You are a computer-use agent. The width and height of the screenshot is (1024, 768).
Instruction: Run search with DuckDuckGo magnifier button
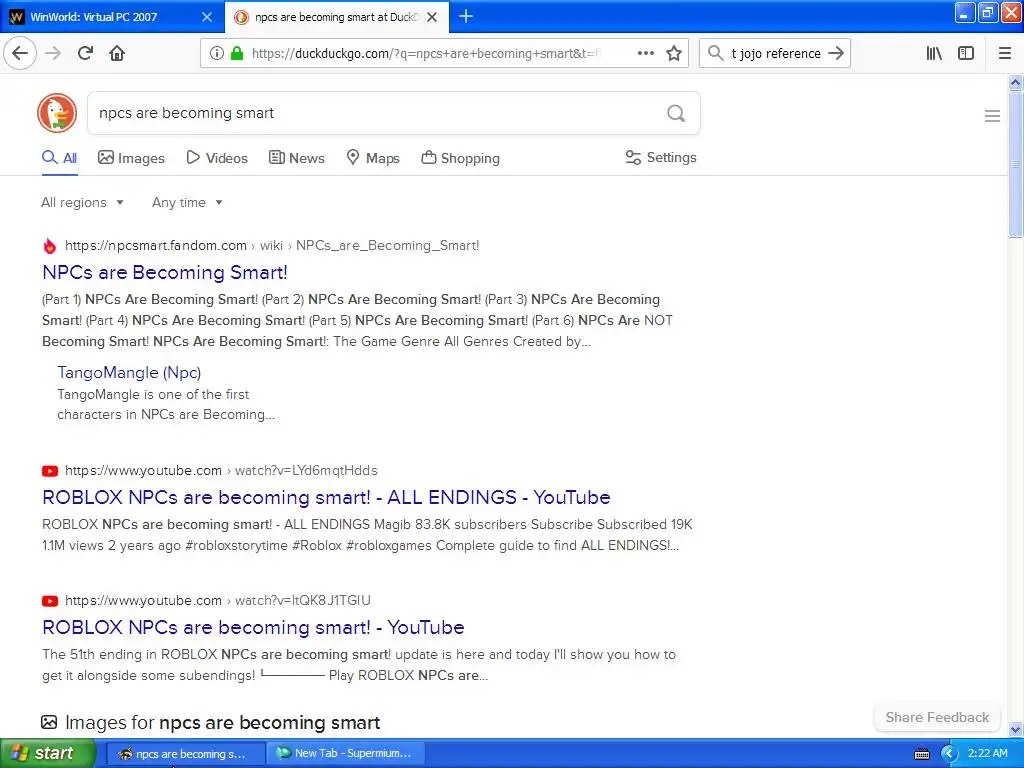coord(676,113)
